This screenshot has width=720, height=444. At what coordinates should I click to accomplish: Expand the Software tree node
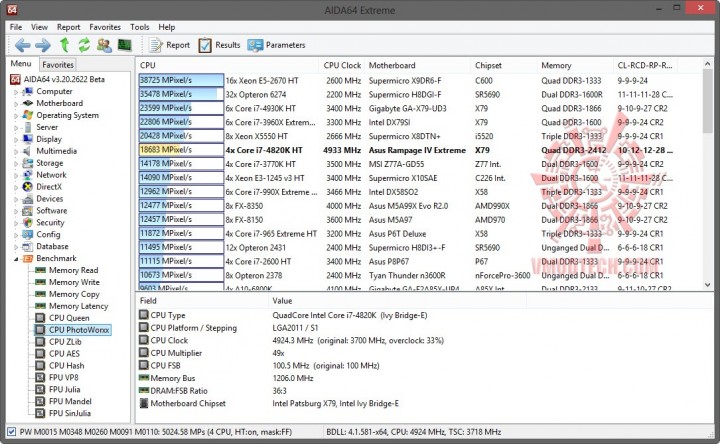pos(16,211)
